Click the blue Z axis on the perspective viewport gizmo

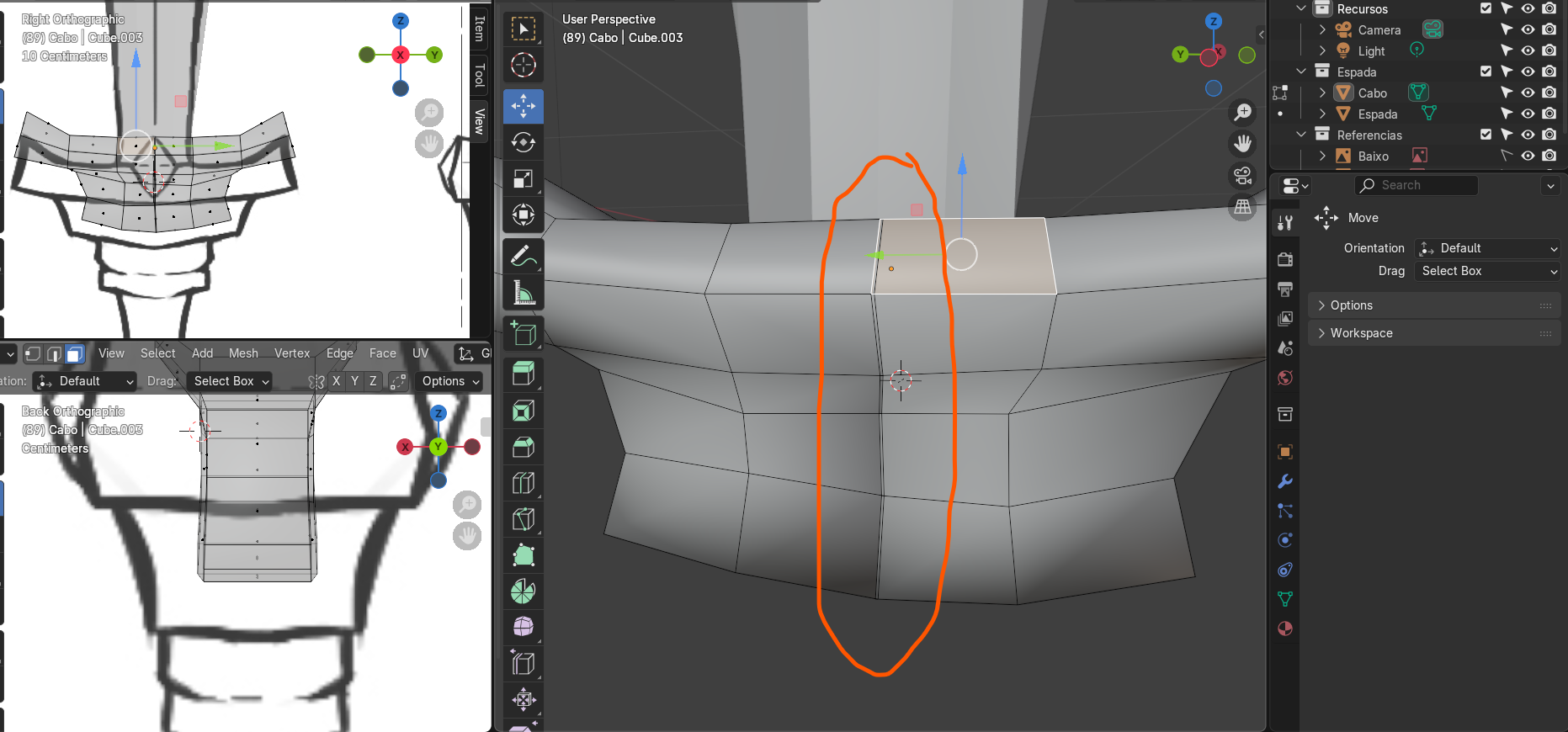click(1213, 21)
